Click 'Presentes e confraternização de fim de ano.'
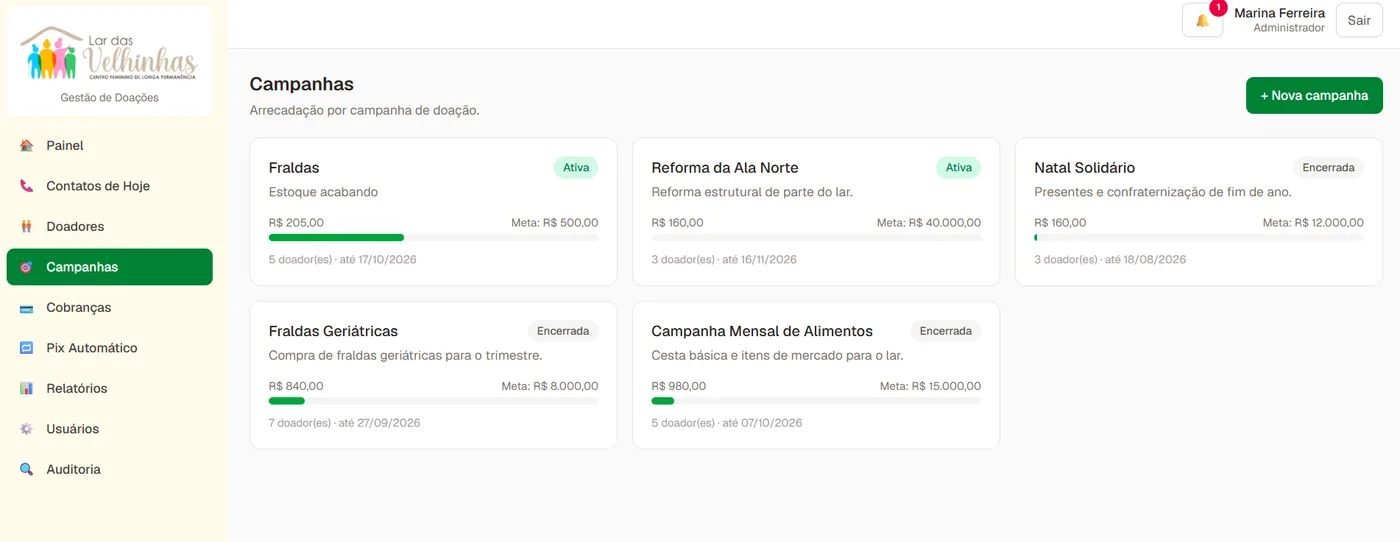This screenshot has height=542, width=1400. click(x=1163, y=192)
